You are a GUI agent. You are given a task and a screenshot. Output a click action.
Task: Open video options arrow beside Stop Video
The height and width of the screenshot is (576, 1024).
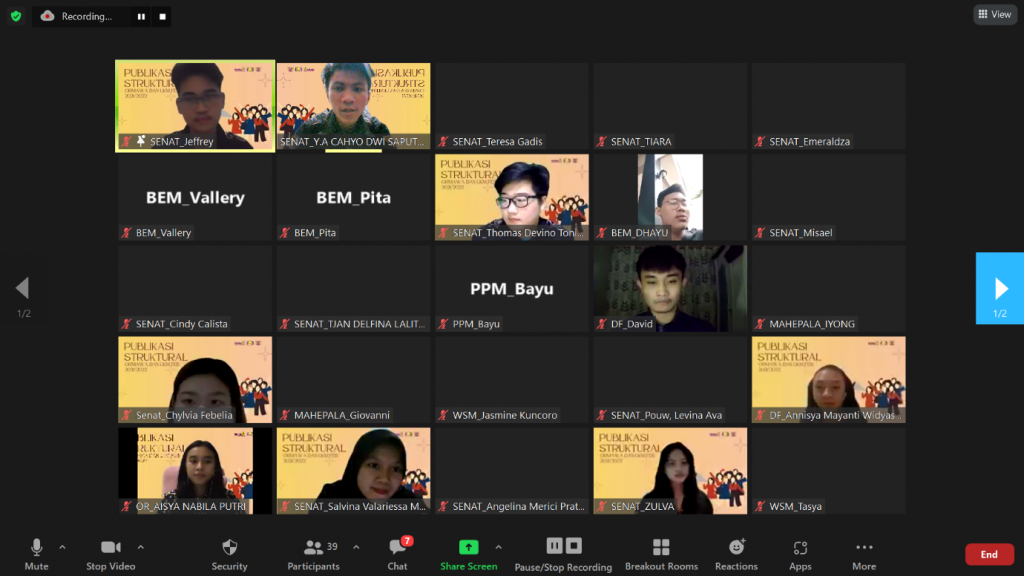coord(140,547)
